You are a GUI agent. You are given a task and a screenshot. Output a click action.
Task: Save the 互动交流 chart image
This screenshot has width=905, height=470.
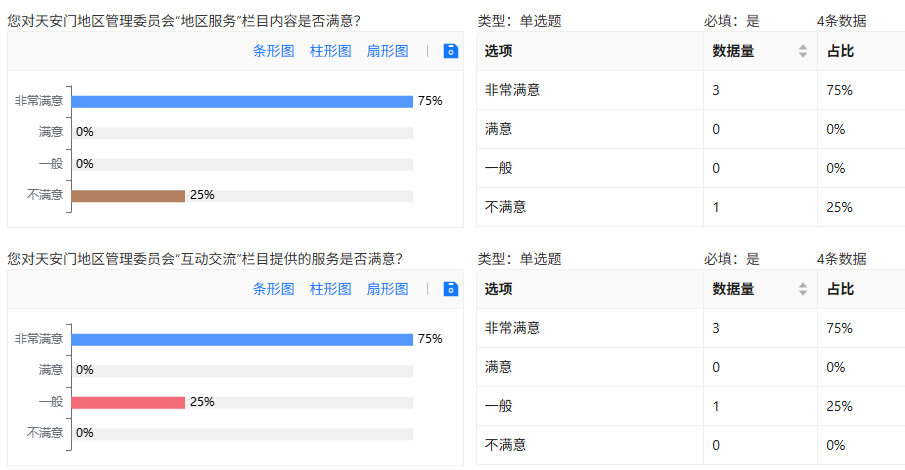pyautogui.click(x=451, y=289)
